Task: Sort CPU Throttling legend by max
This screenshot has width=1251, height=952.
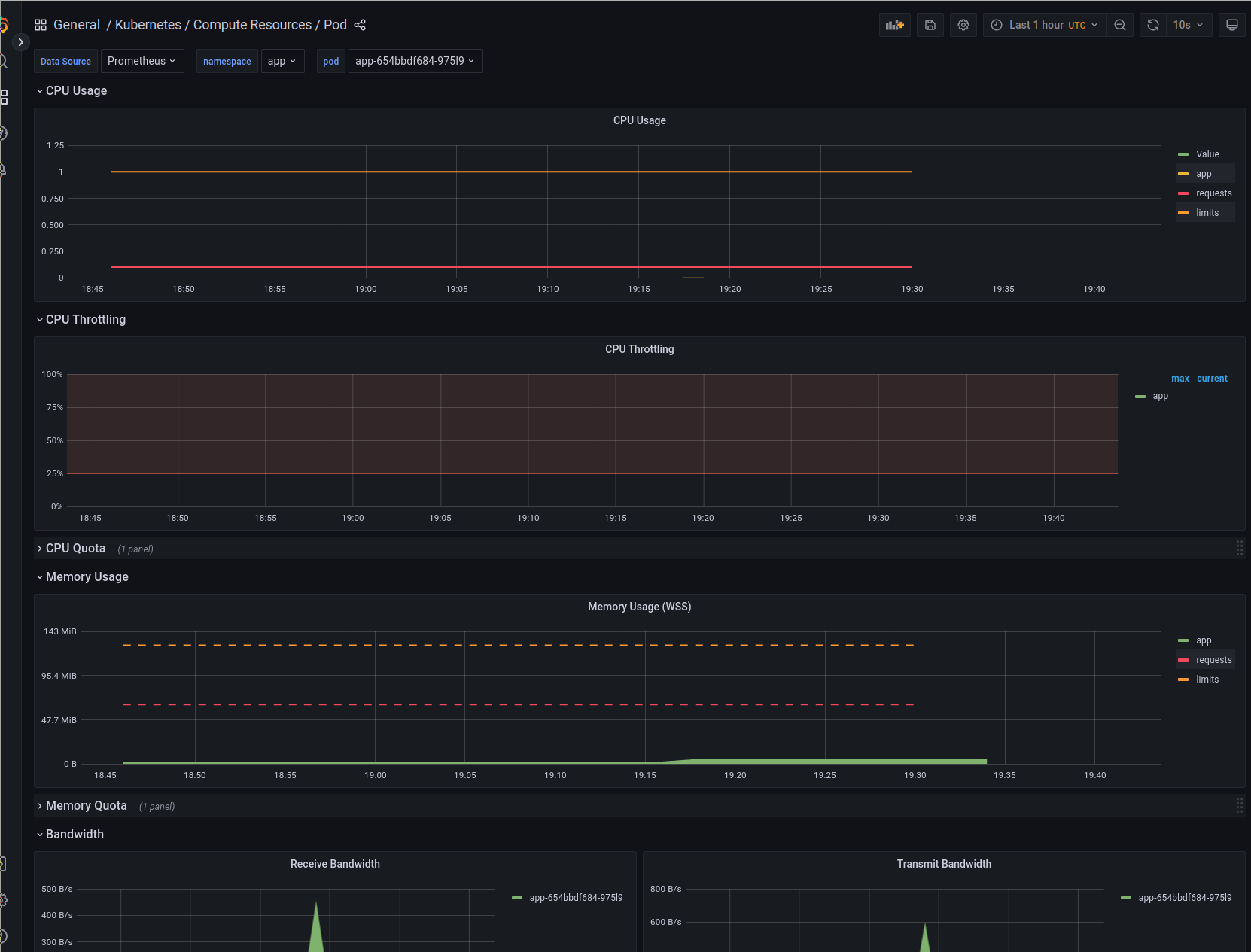Action: tap(1180, 379)
